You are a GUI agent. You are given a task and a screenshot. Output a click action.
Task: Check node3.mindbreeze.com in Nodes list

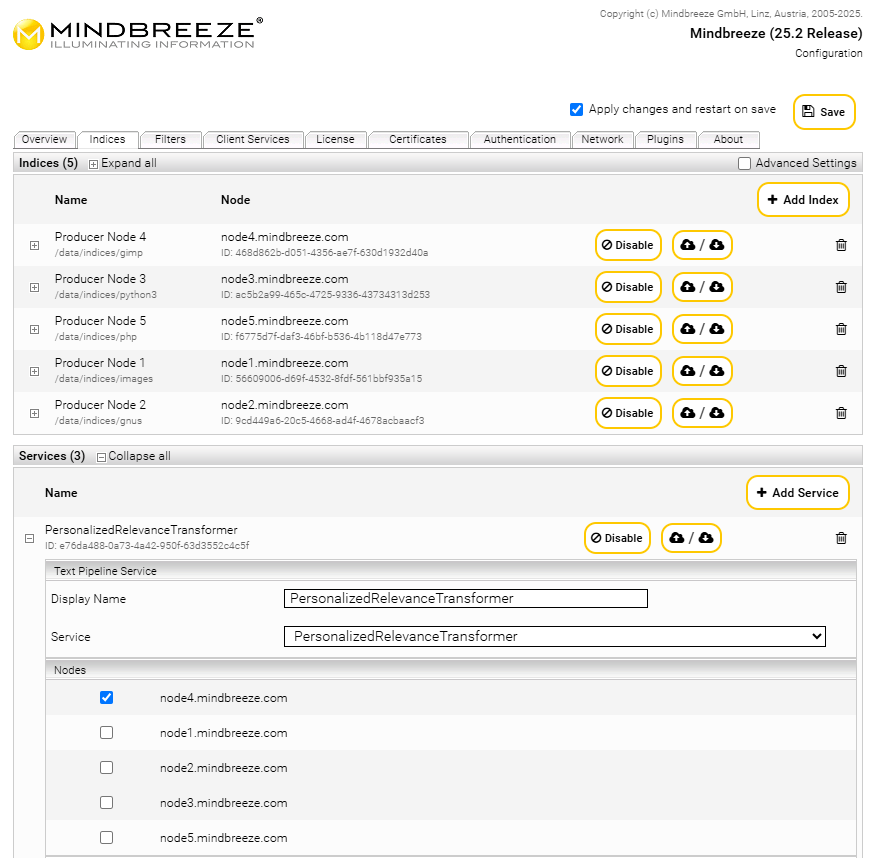pyautogui.click(x=106, y=803)
